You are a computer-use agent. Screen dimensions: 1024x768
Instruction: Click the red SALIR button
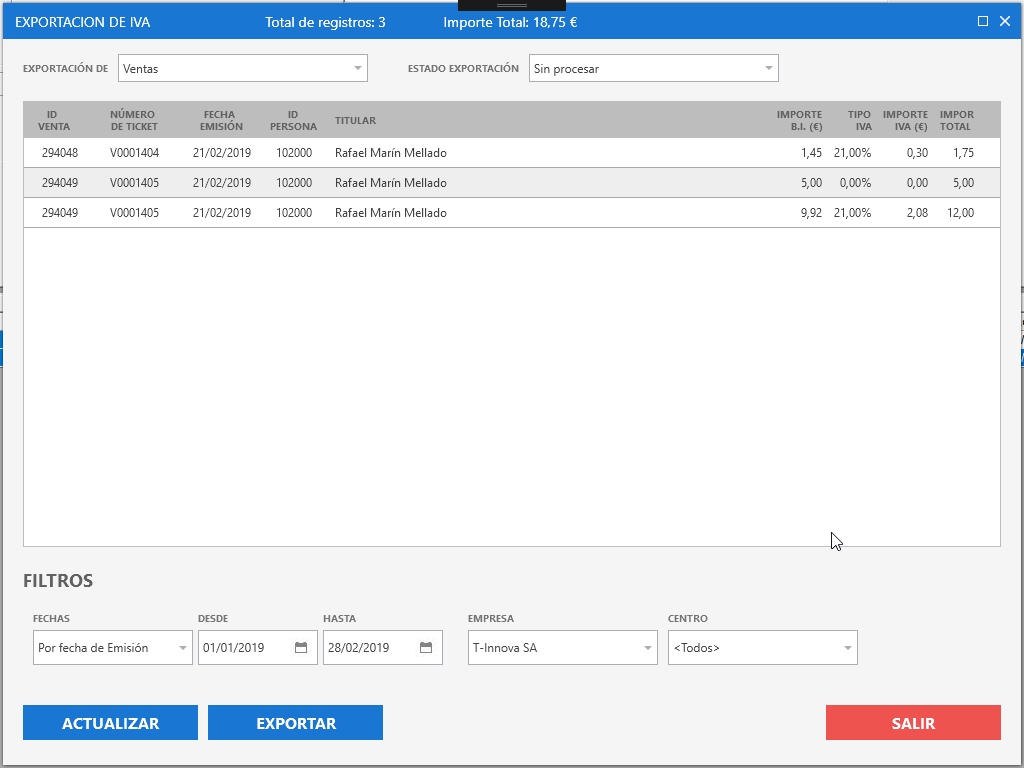click(x=913, y=722)
